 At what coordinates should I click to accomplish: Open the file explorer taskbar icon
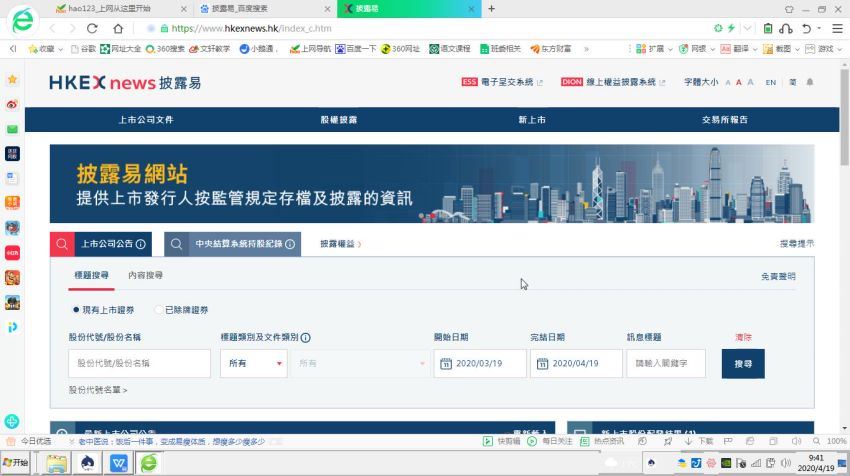[56, 463]
